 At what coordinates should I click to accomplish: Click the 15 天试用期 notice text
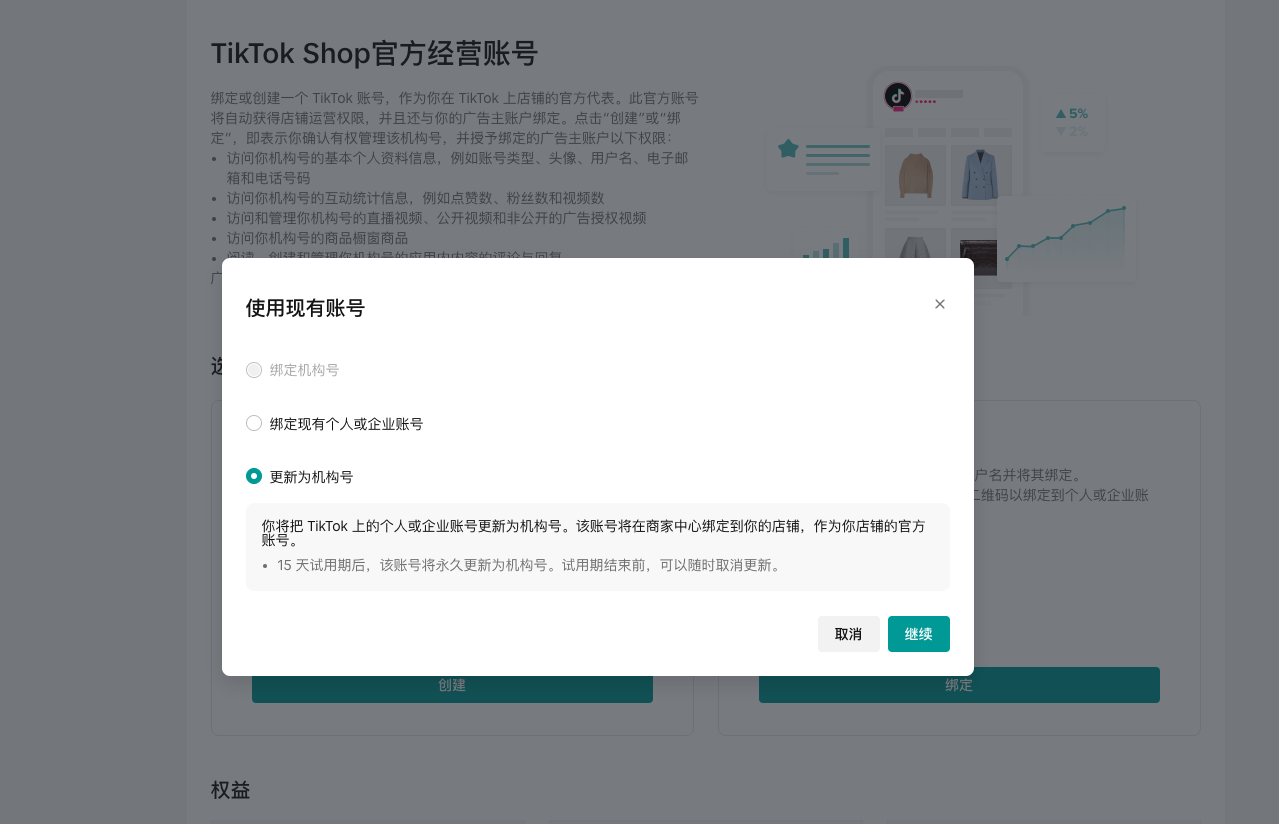(528, 565)
